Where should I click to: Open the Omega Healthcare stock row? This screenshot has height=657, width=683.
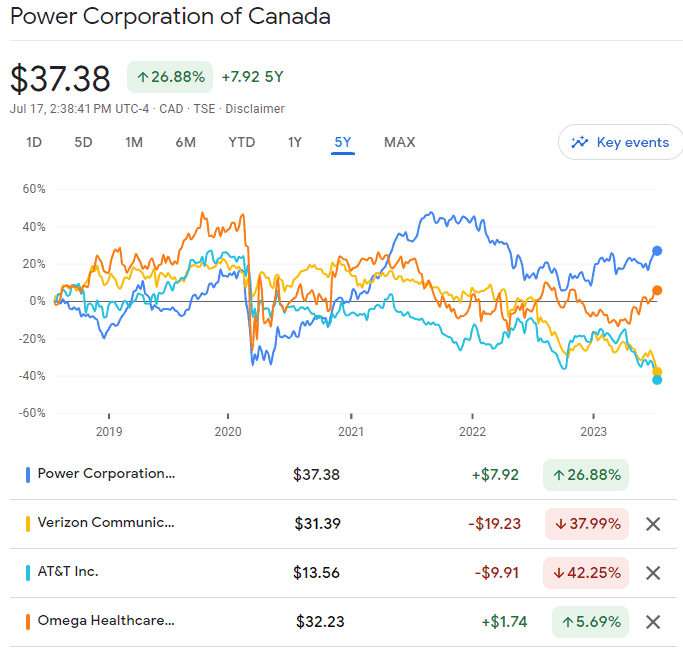105,621
